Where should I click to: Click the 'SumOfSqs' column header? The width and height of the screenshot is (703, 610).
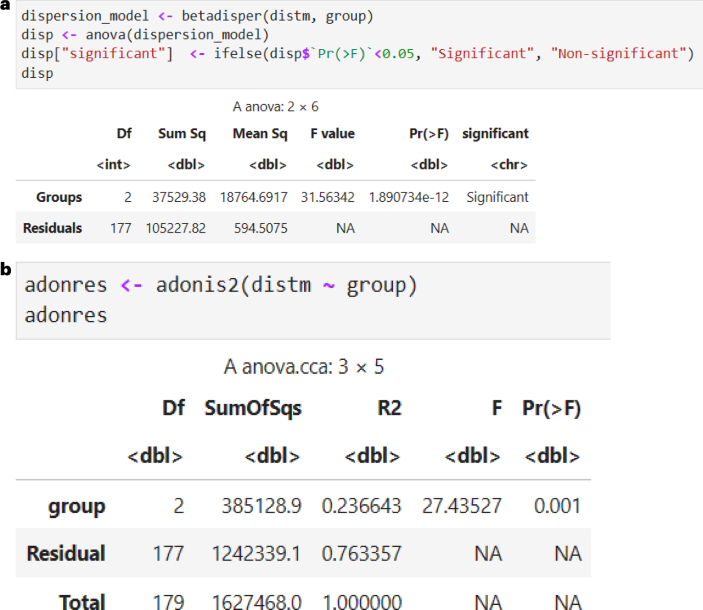(252, 408)
